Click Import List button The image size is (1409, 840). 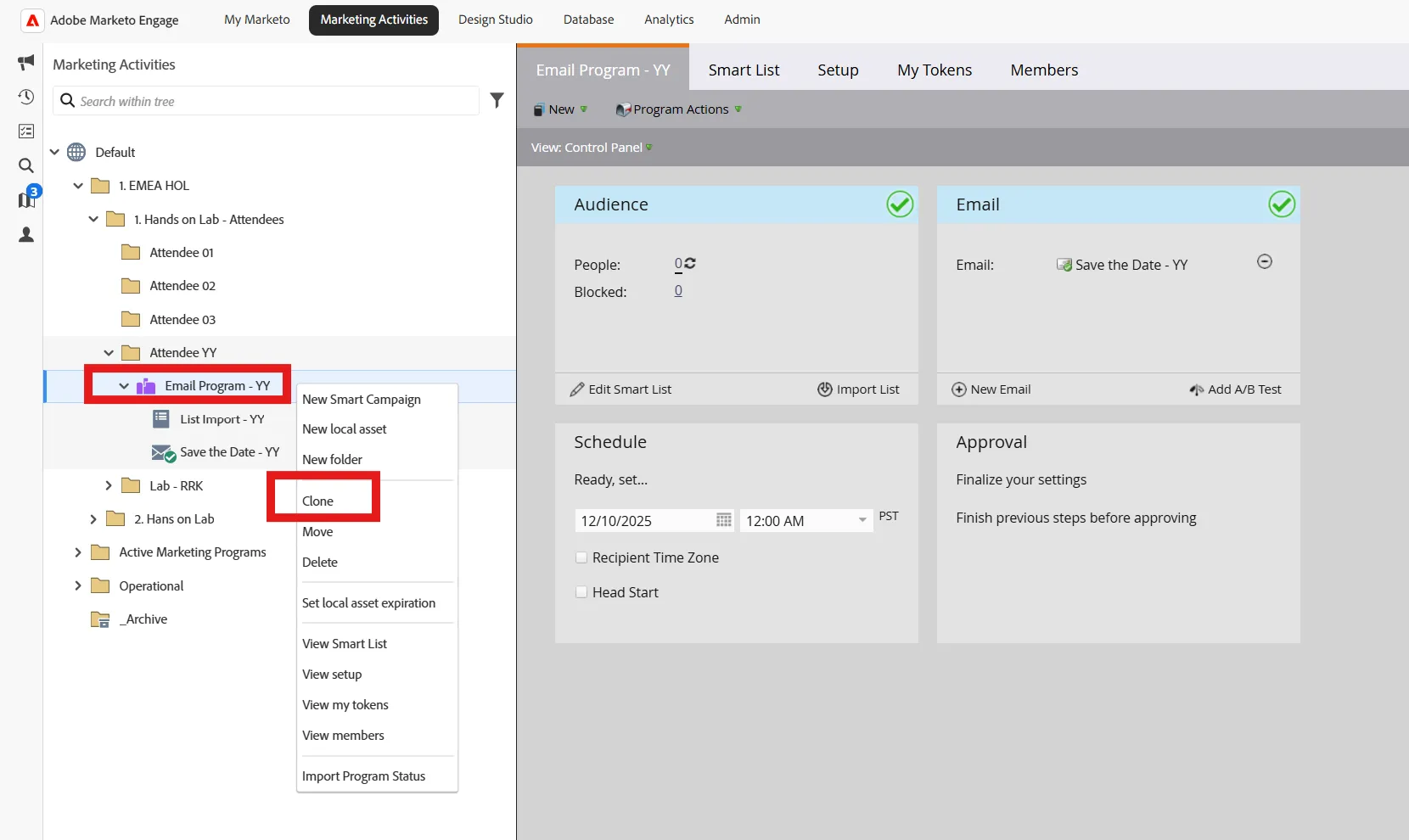858,389
